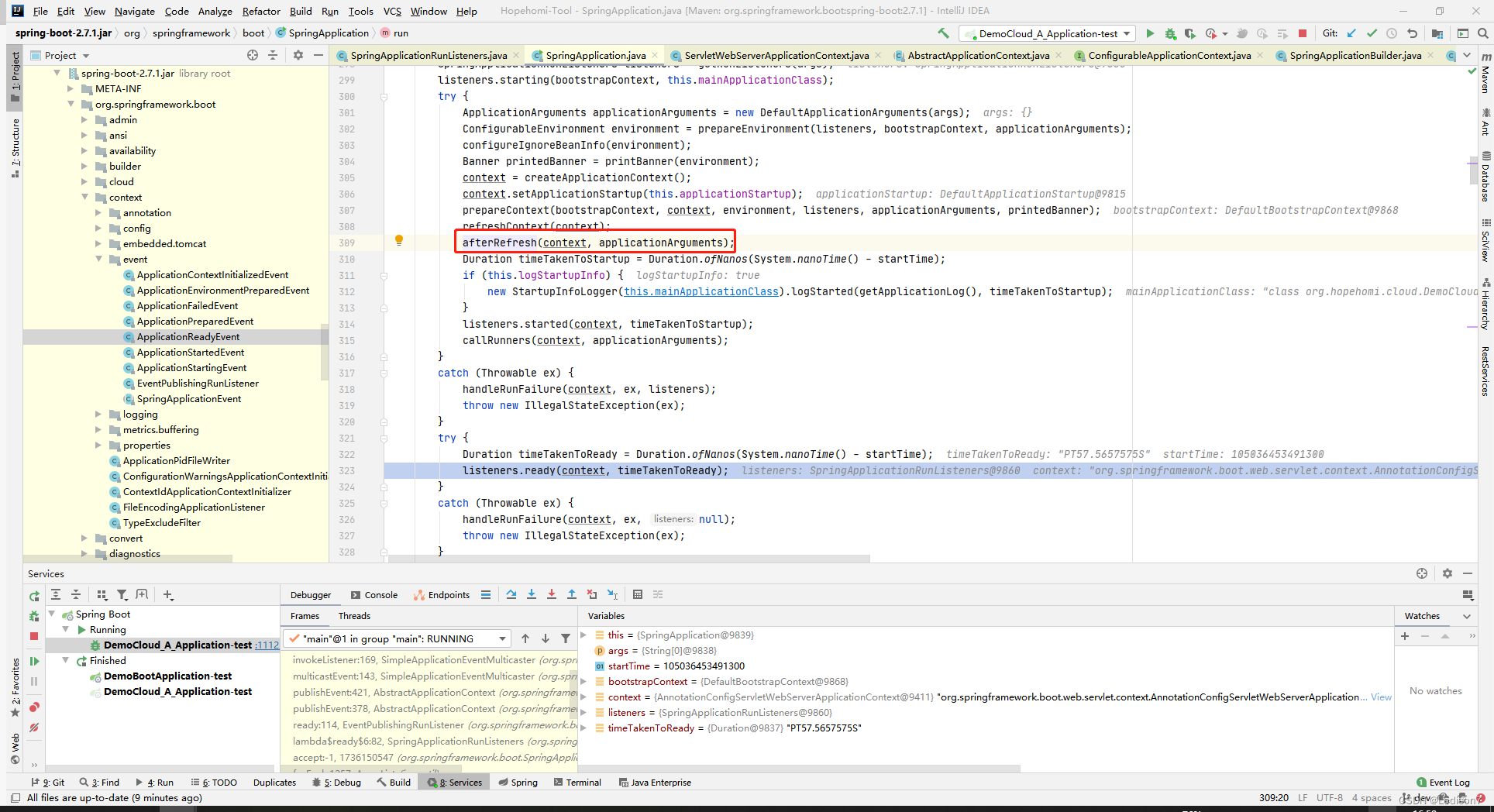The height and width of the screenshot is (812, 1494).
Task: Click the View link for context value
Action: click(x=1381, y=697)
